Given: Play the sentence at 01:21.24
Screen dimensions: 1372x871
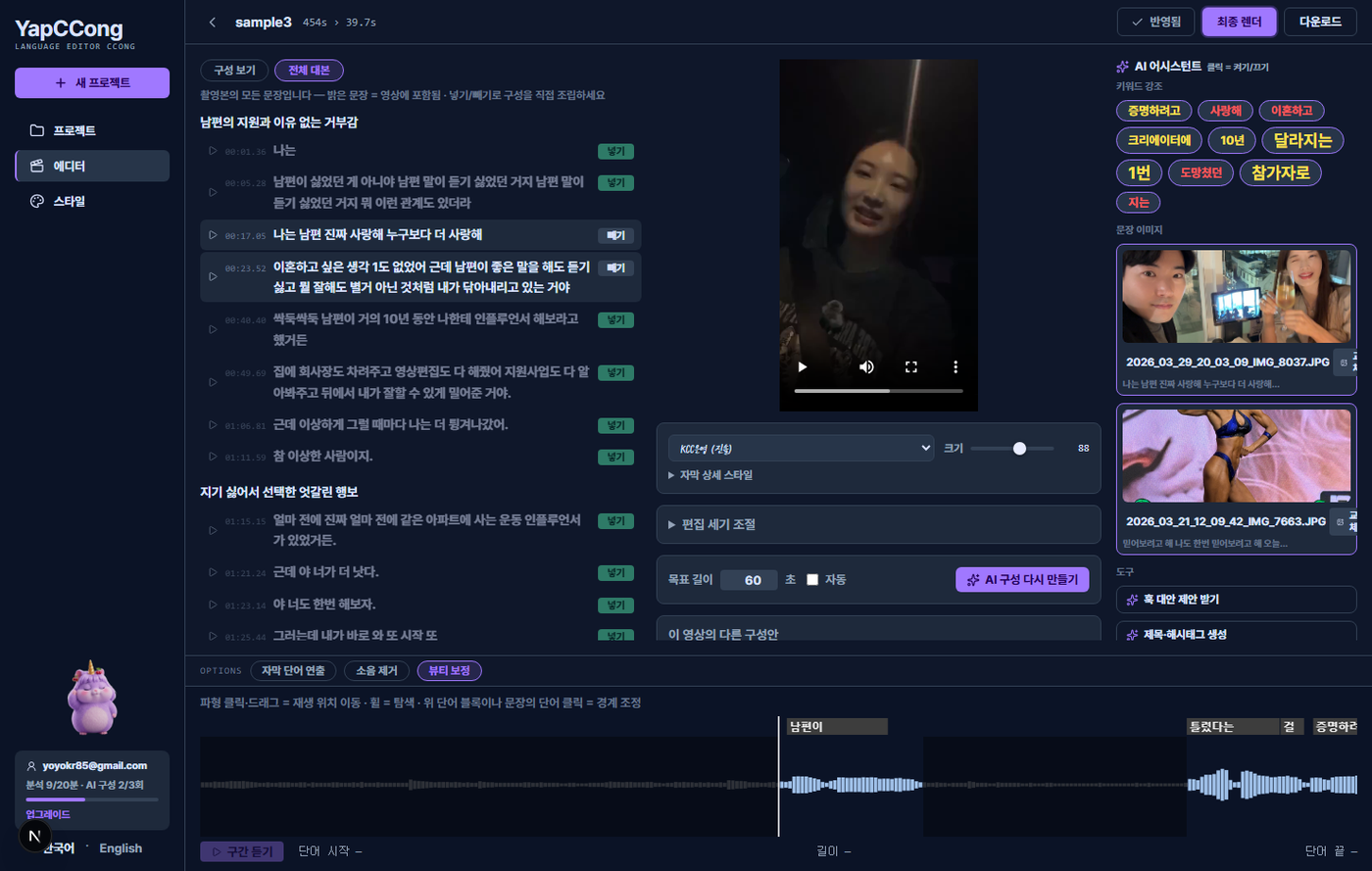Looking at the screenshot, I should (213, 572).
